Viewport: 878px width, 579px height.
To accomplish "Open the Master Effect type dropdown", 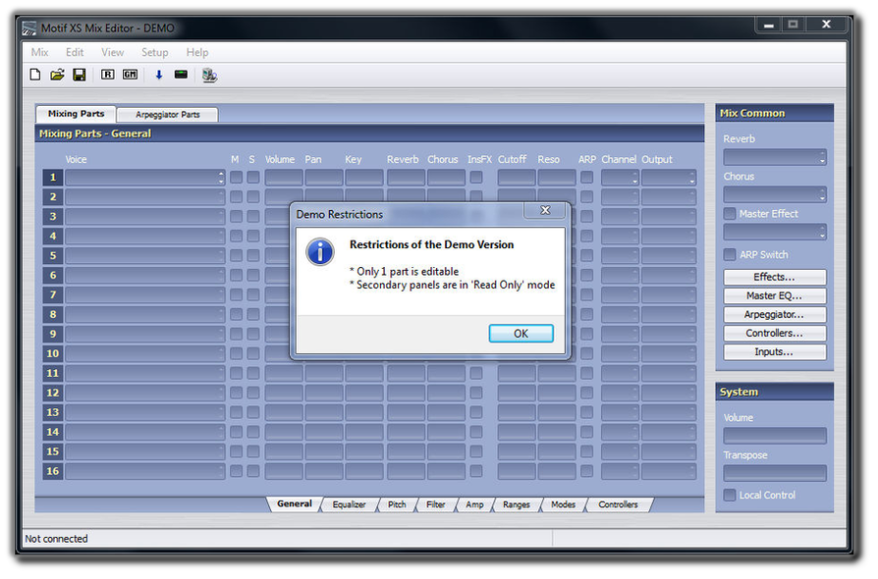I will (x=774, y=232).
